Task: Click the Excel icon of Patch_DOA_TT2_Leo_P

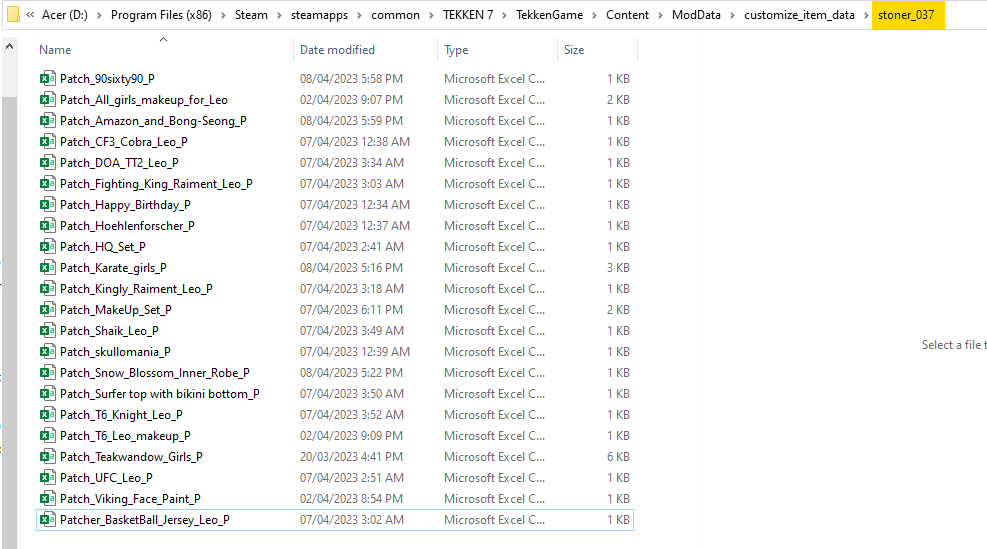Action: point(47,162)
